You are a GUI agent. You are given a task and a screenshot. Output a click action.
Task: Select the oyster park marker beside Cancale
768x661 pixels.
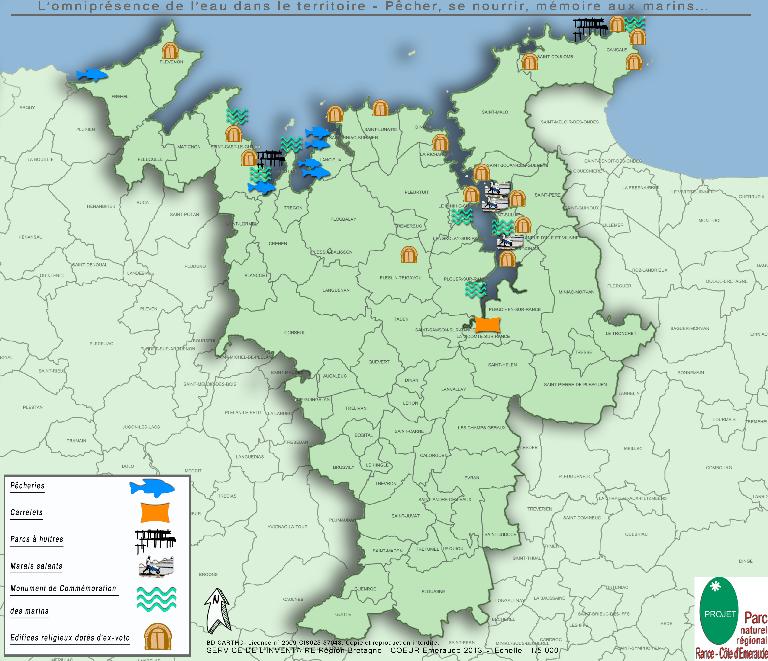tap(590, 27)
